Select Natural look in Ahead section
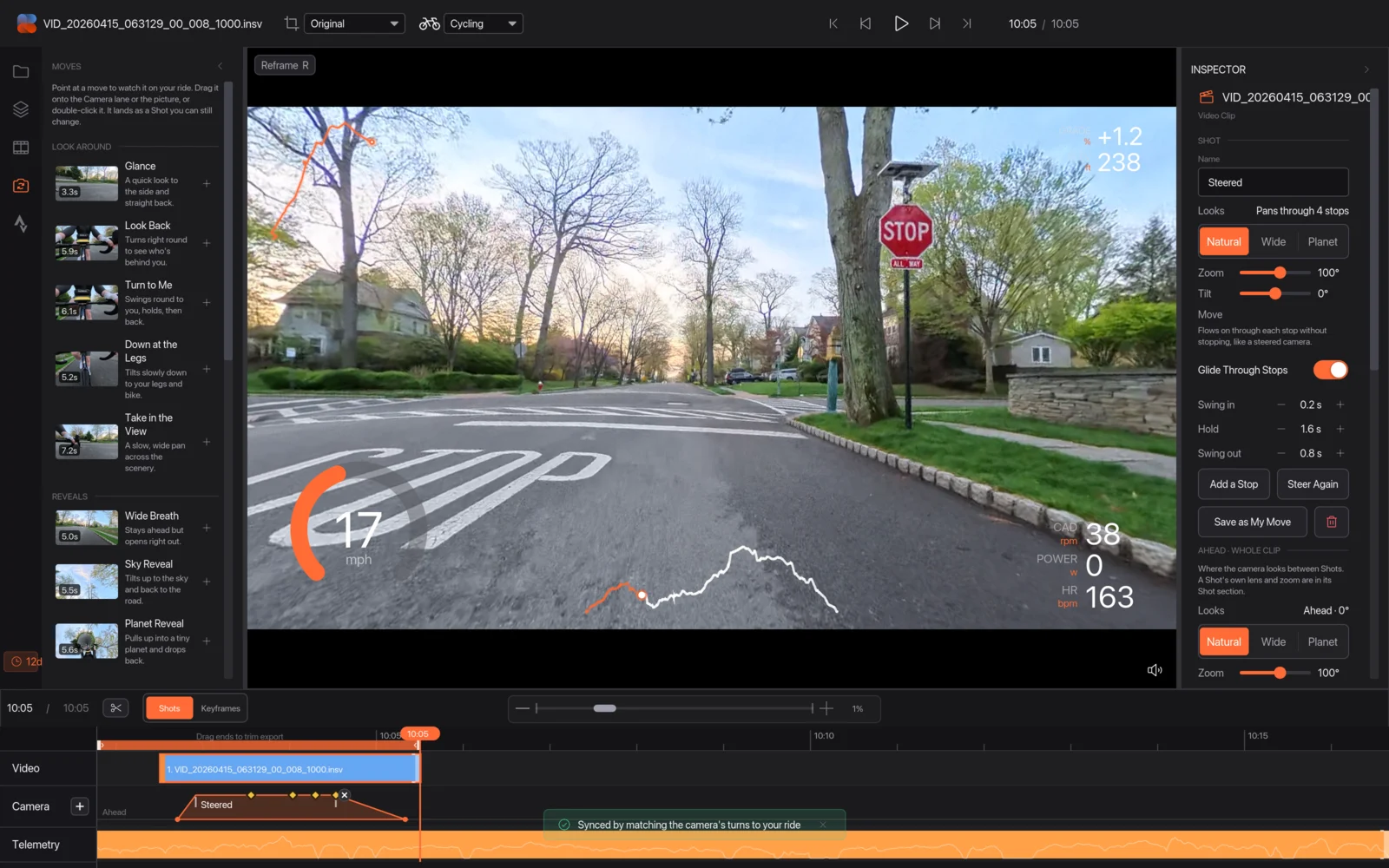This screenshot has height=868, width=1389. pyautogui.click(x=1223, y=642)
